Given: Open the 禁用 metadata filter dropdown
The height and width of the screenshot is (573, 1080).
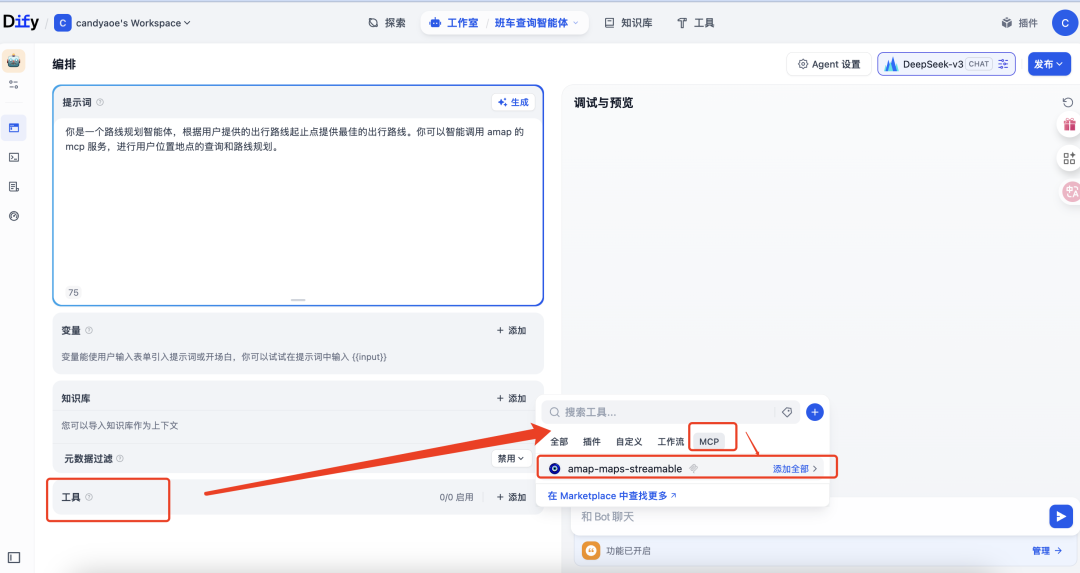Looking at the screenshot, I should [x=511, y=459].
